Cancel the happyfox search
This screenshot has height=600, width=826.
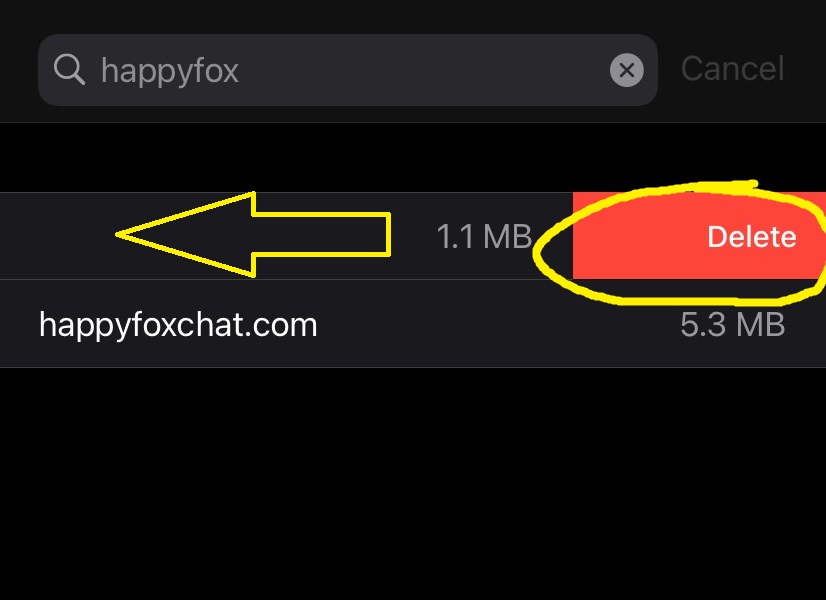(x=733, y=68)
